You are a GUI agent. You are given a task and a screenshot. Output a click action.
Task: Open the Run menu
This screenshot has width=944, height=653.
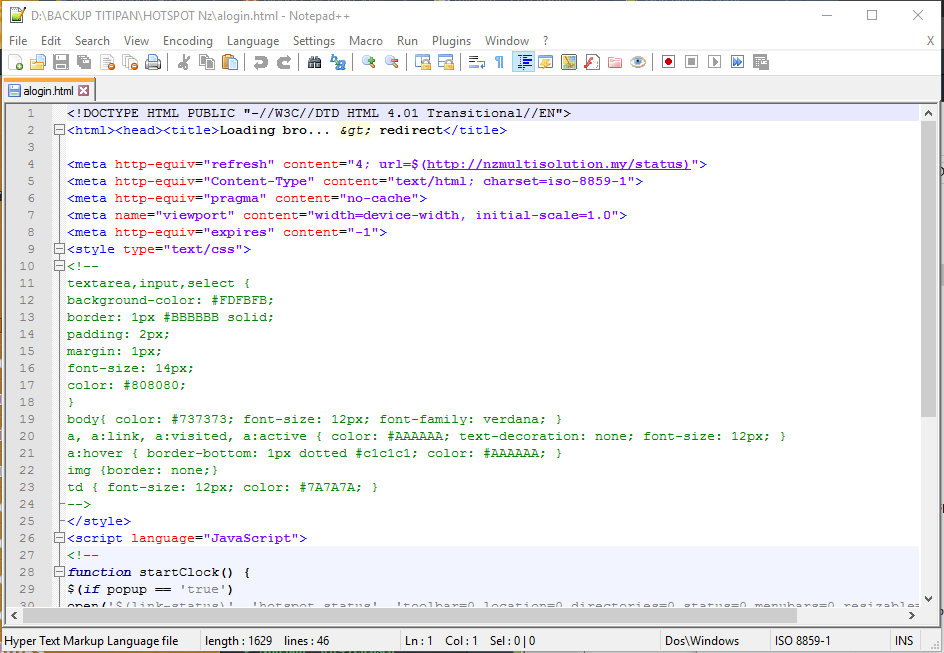tap(408, 41)
